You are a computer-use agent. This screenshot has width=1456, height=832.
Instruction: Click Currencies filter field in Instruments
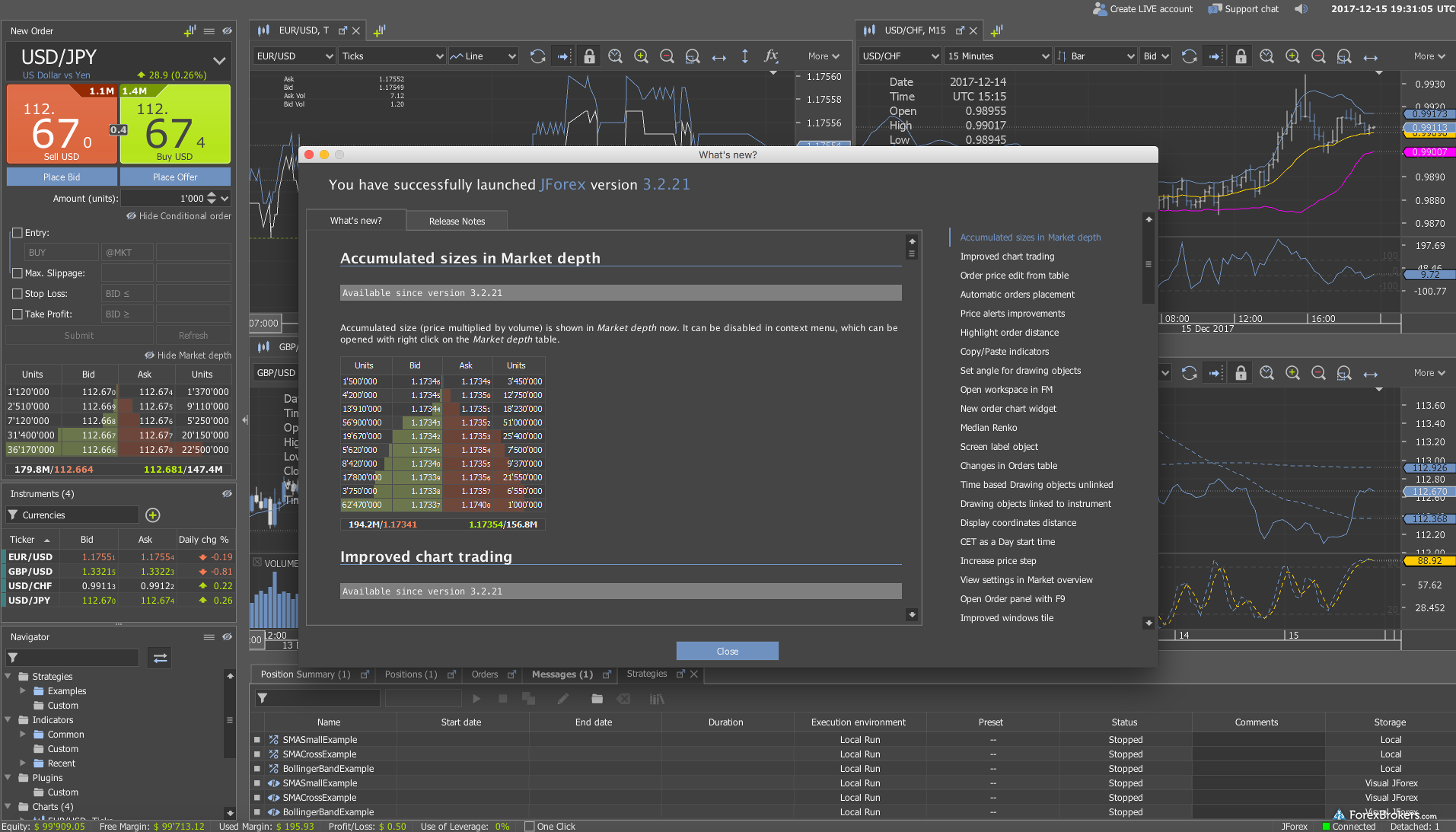pyautogui.click(x=73, y=515)
